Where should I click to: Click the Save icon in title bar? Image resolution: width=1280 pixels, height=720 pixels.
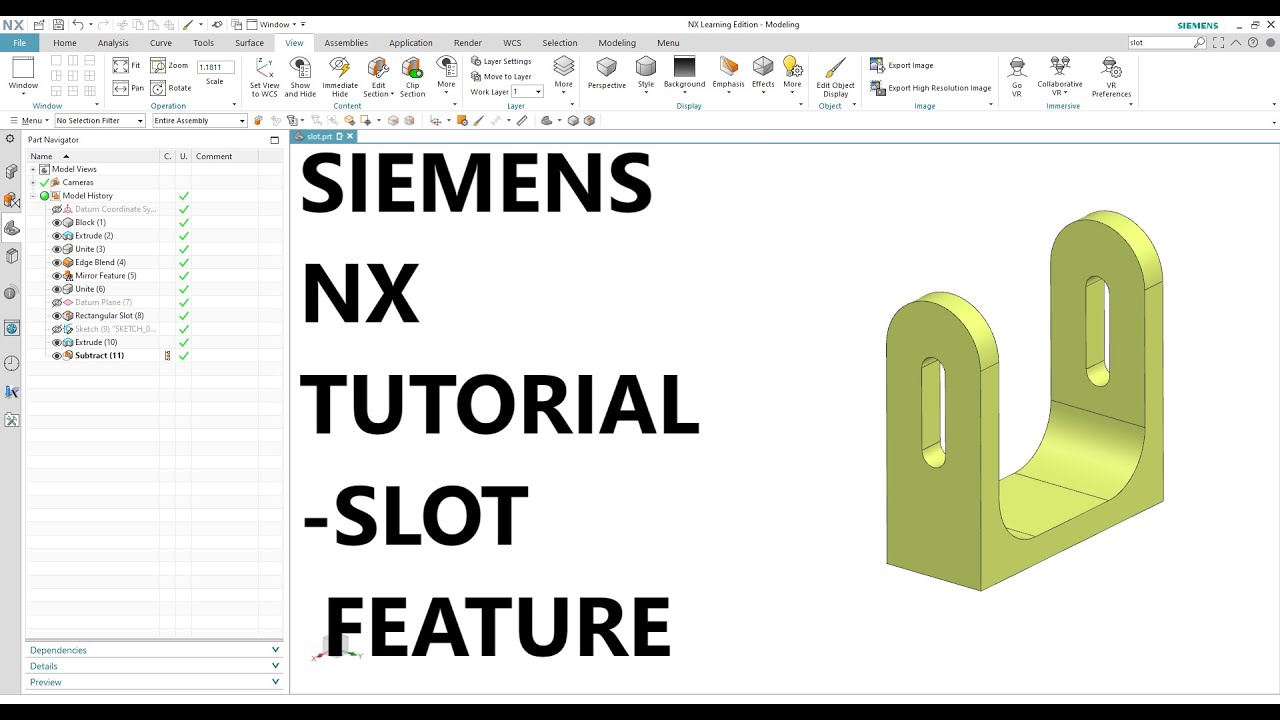pos(58,24)
